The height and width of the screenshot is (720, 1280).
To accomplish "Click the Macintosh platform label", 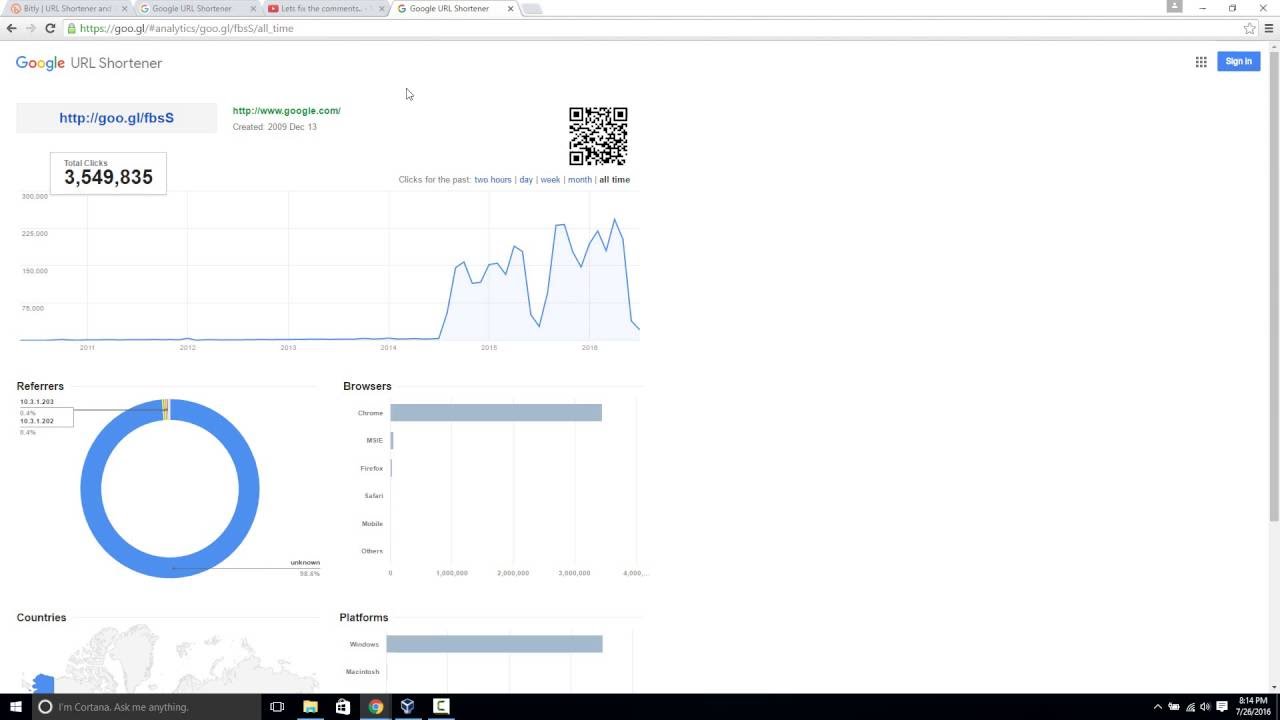I will pyautogui.click(x=363, y=672).
